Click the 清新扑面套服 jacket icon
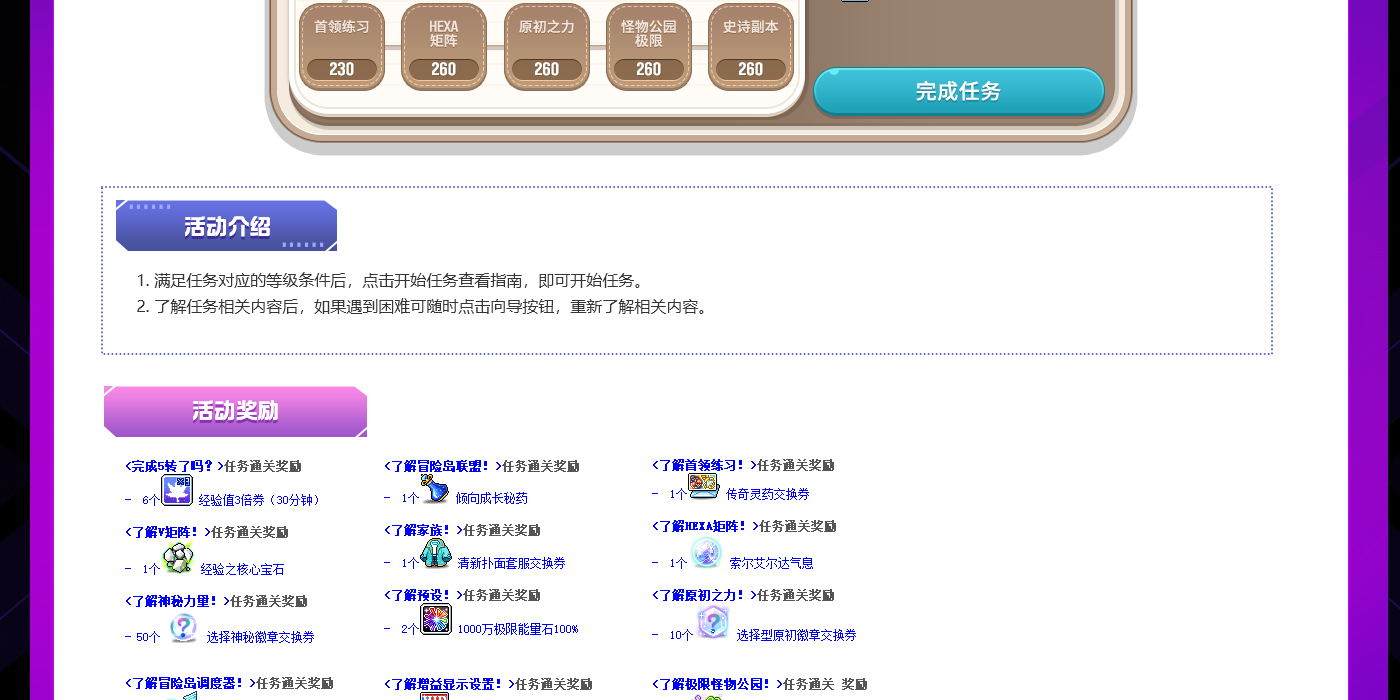1400x700 pixels. click(436, 553)
